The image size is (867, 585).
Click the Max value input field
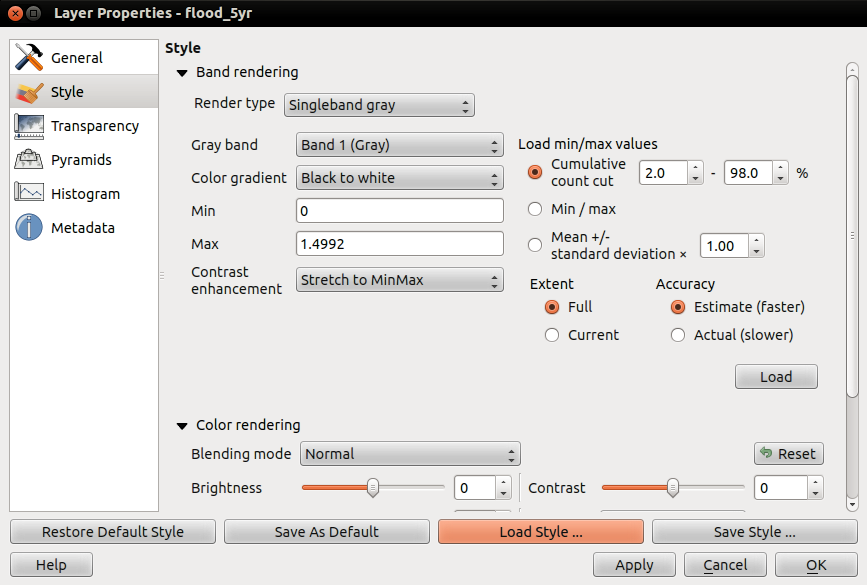tap(400, 244)
